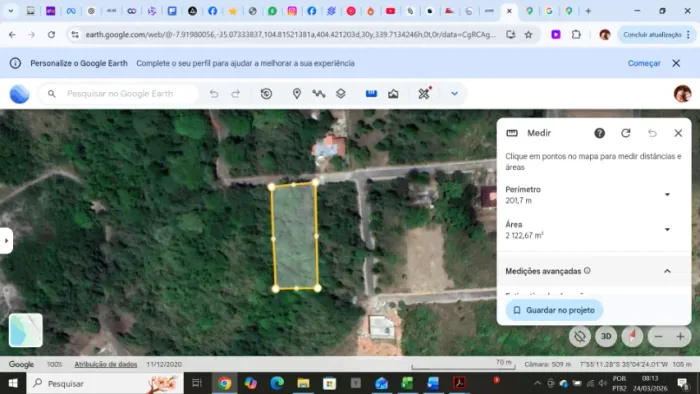
Task: Click the imagery date 11/12/2020
Action: [x=164, y=364]
